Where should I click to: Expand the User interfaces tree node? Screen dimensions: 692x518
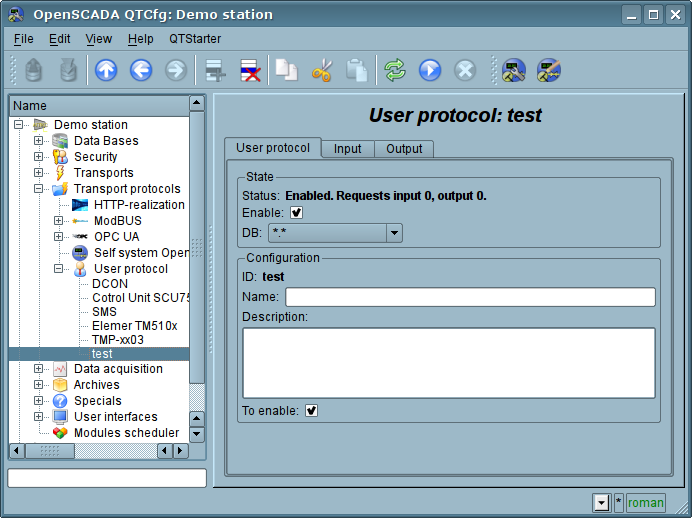(38, 417)
